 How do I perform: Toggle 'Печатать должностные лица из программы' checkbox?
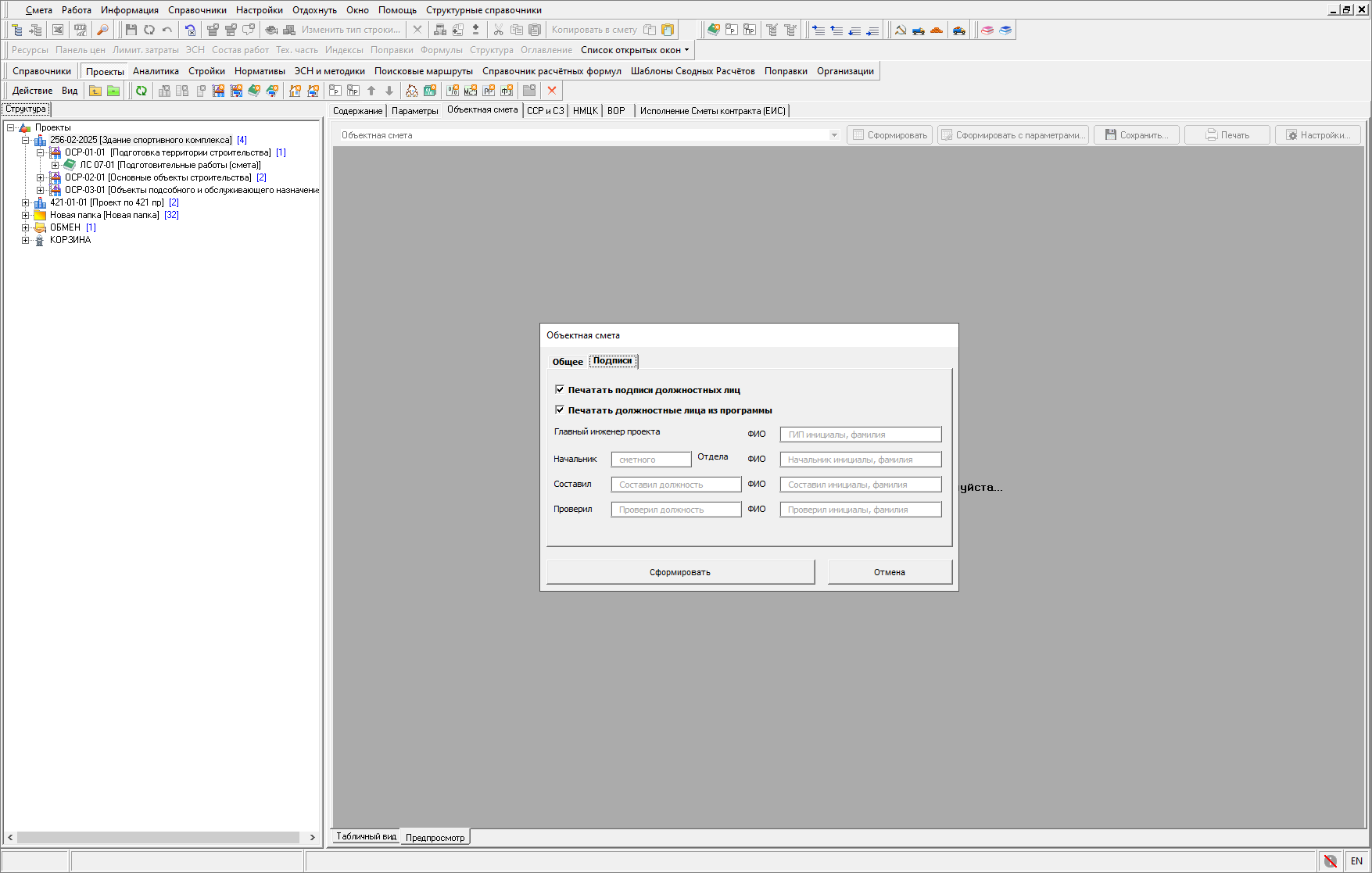point(560,410)
